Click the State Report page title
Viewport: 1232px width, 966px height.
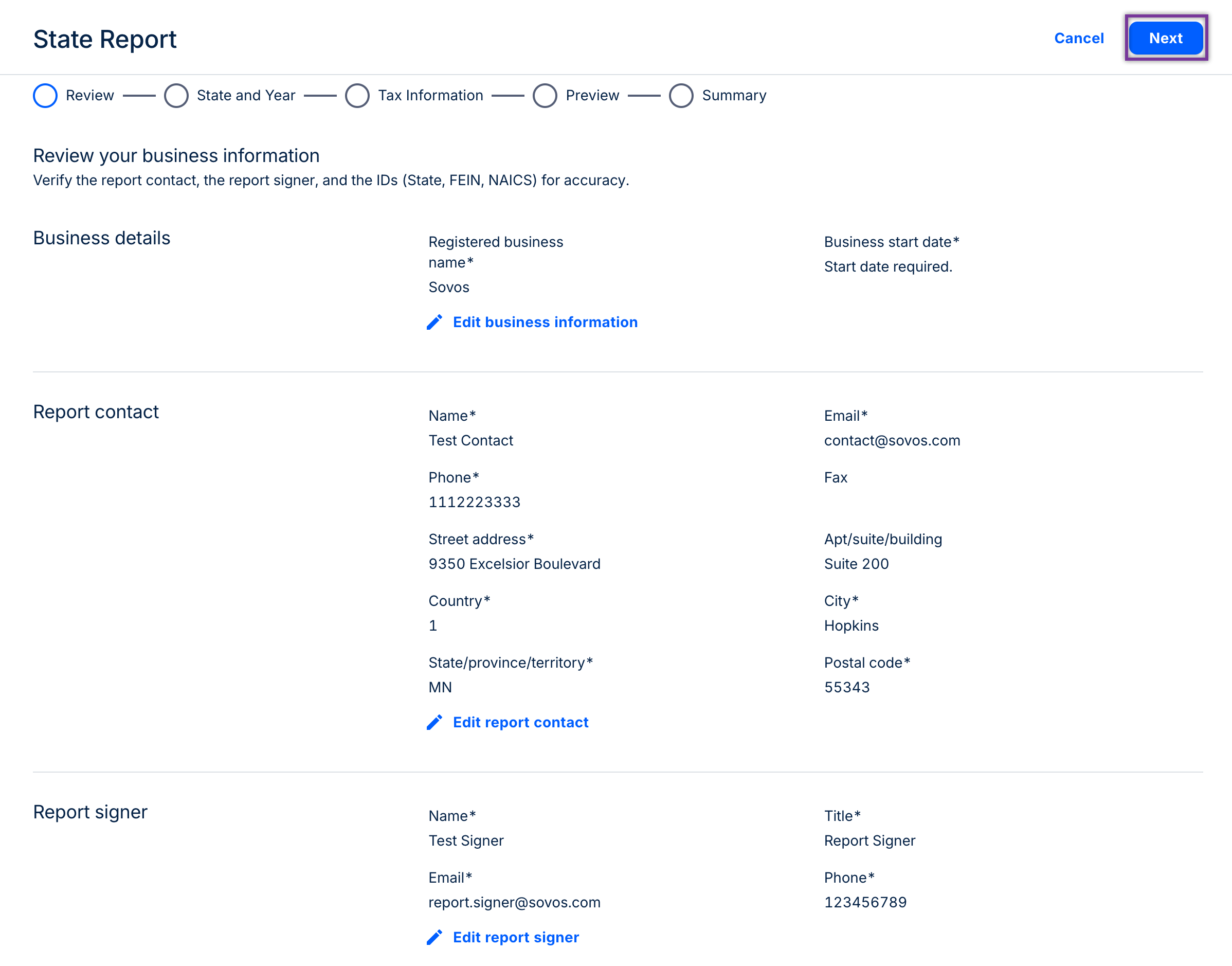coord(104,39)
